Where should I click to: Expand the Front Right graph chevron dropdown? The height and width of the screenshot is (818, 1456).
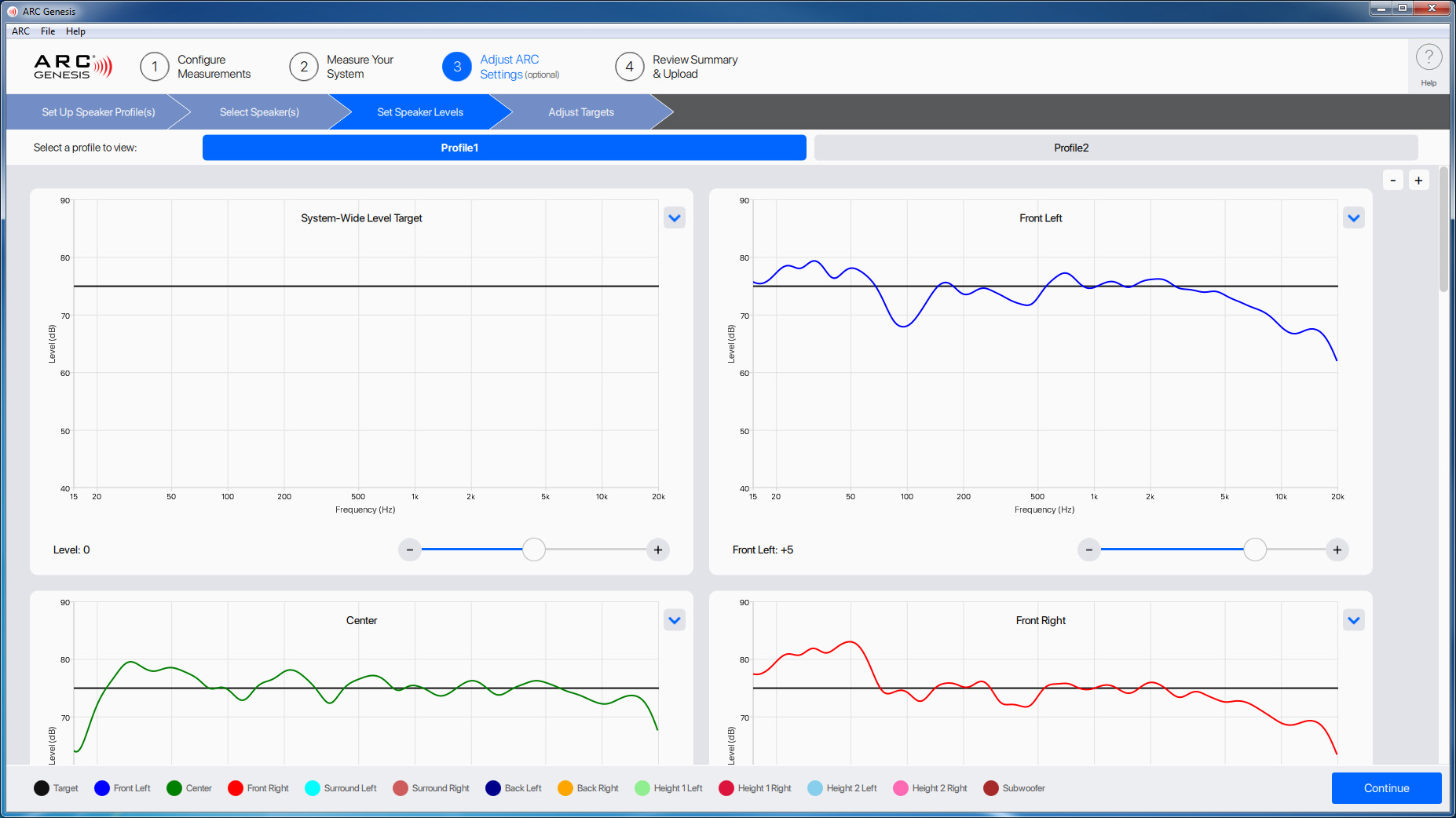[1354, 620]
